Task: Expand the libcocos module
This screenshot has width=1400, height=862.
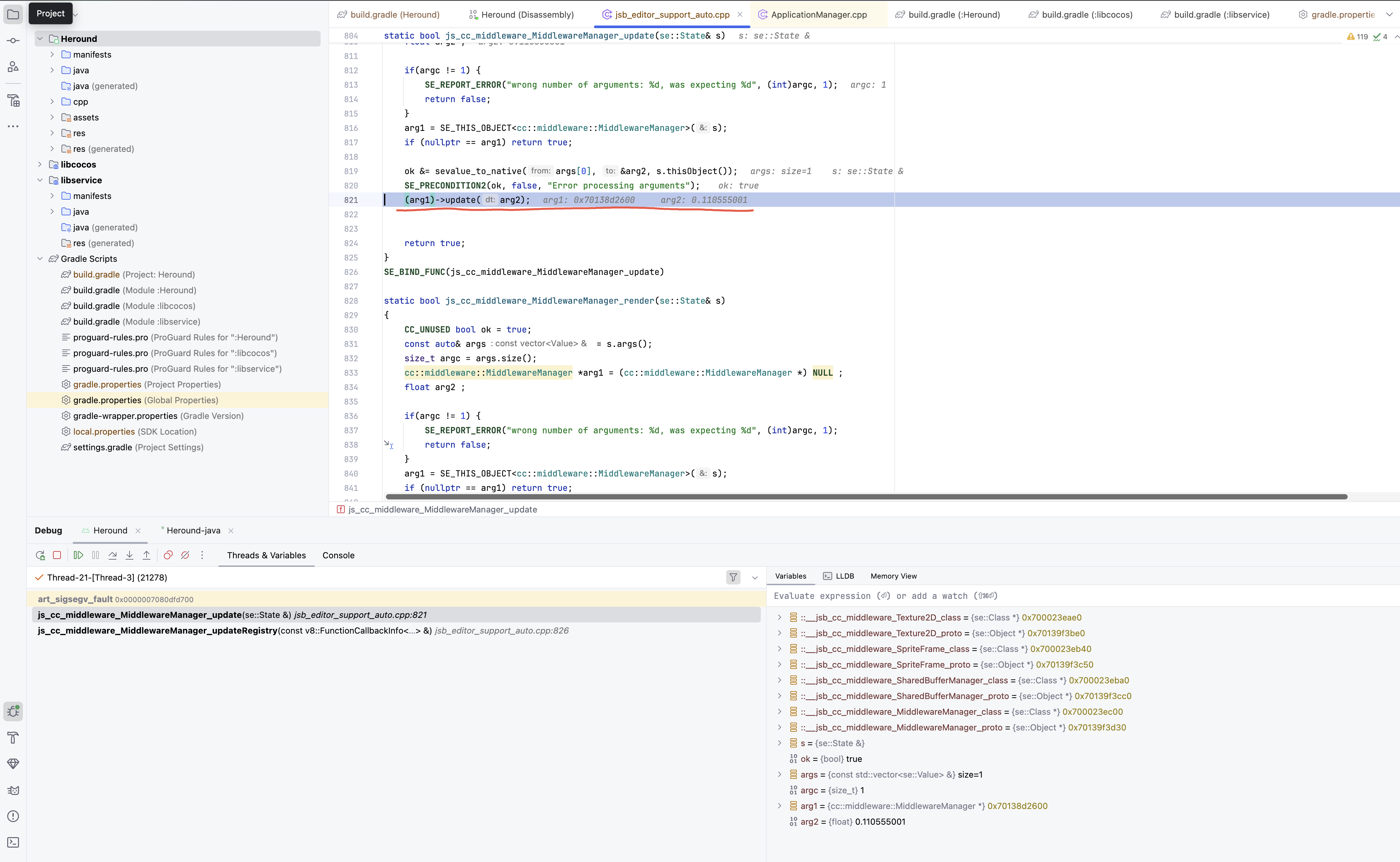Action: (40, 164)
